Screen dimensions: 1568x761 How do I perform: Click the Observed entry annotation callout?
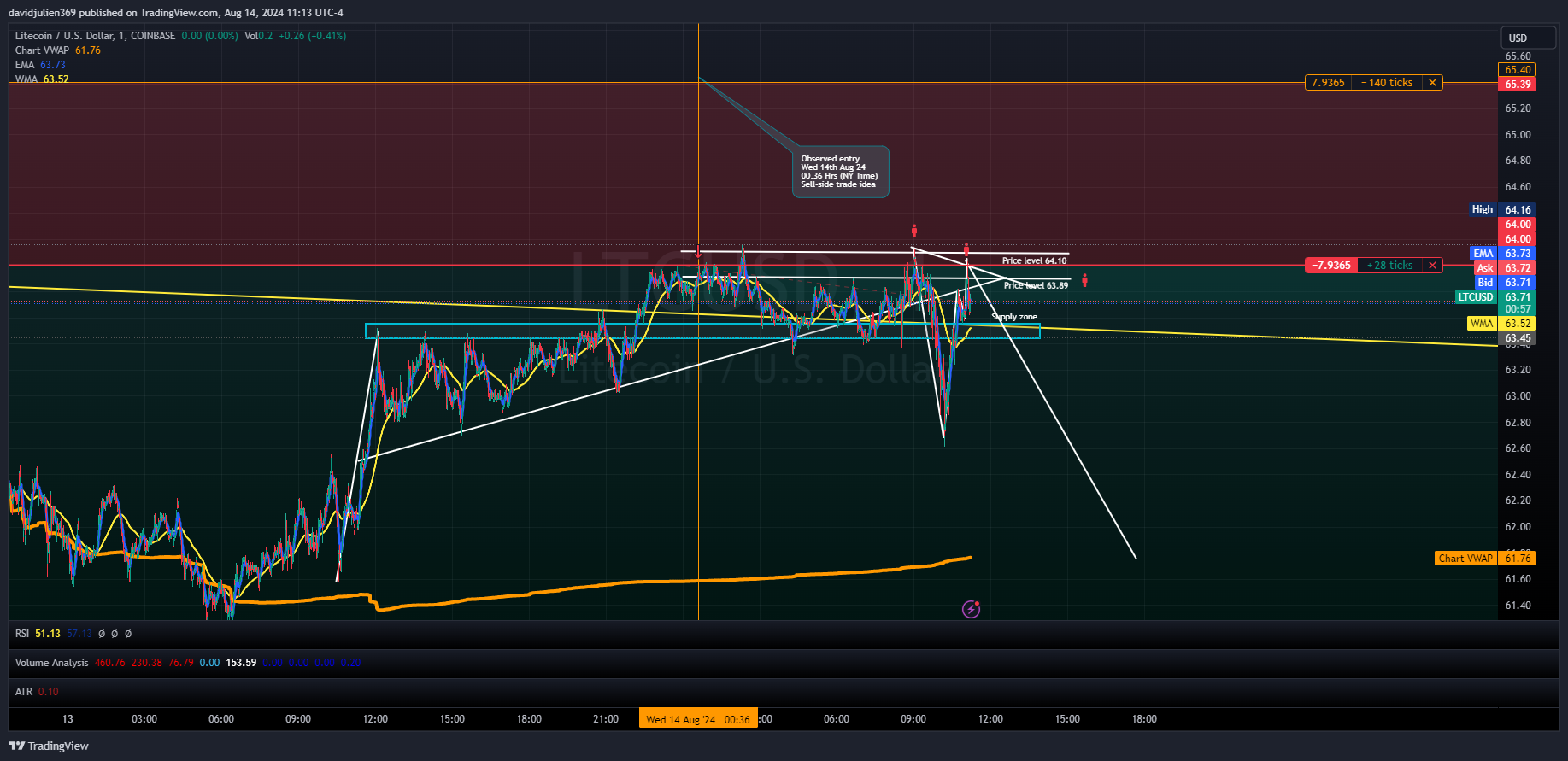point(840,172)
